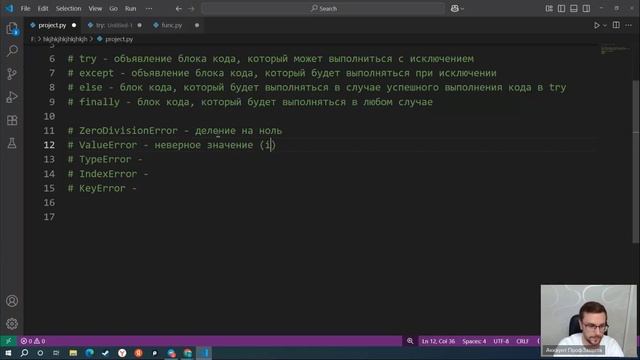Click the title bar Search box
This screenshot has height=360, width=640.
click(x=324, y=9)
